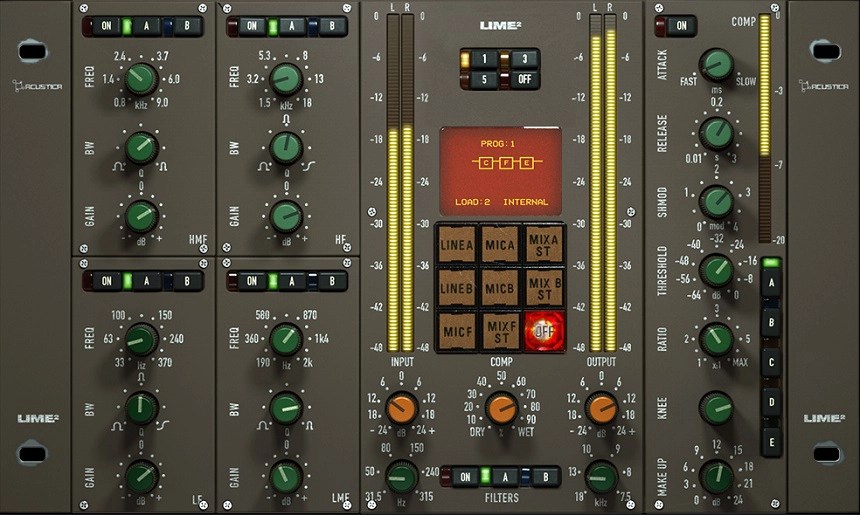Select preset A in the HF band
Screen dimensions: 860x515
[292, 26]
